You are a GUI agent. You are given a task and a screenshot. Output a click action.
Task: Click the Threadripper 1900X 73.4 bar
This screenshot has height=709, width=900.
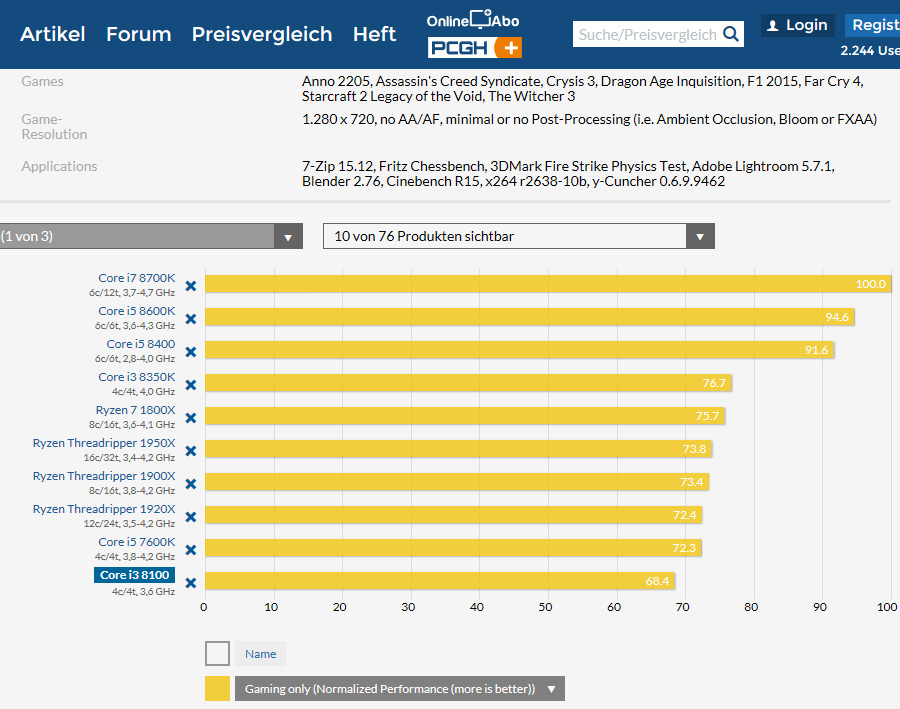(457, 482)
